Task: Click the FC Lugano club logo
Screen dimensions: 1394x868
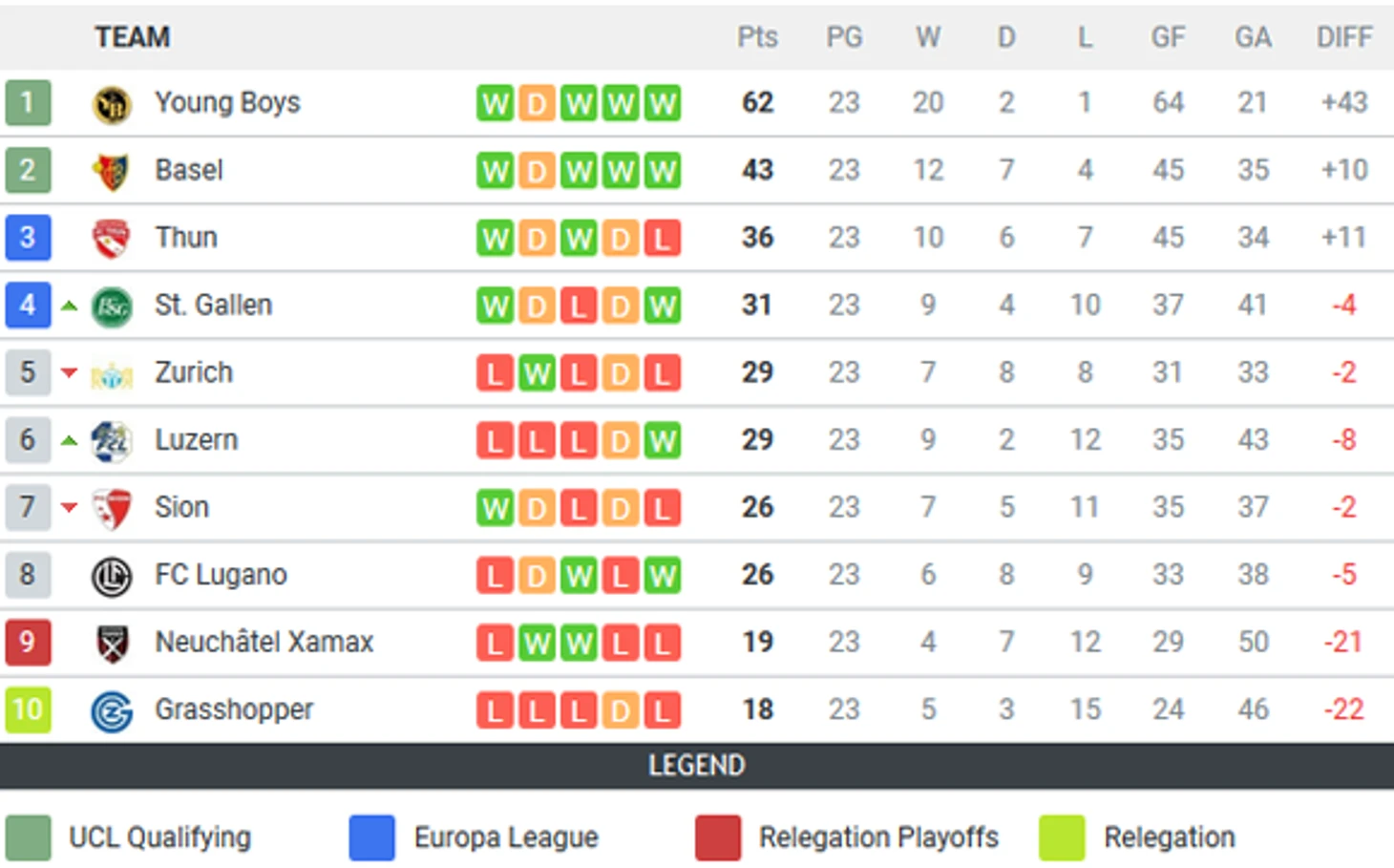Action: point(112,577)
